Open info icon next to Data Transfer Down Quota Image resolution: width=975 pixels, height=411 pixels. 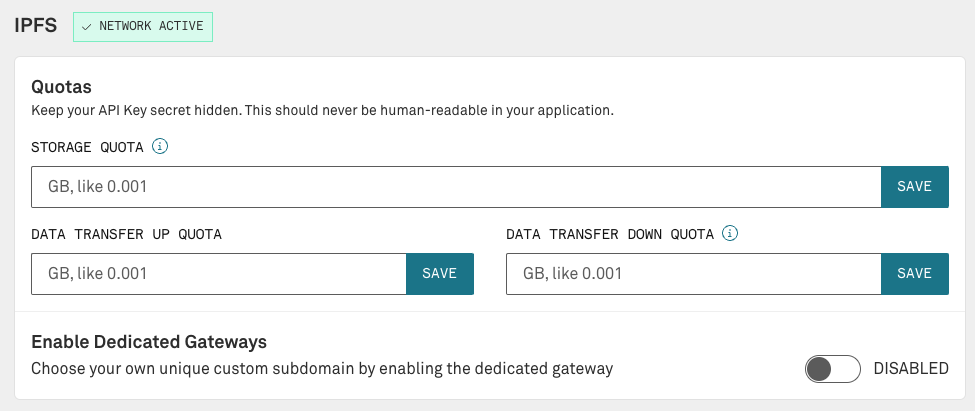click(x=730, y=234)
